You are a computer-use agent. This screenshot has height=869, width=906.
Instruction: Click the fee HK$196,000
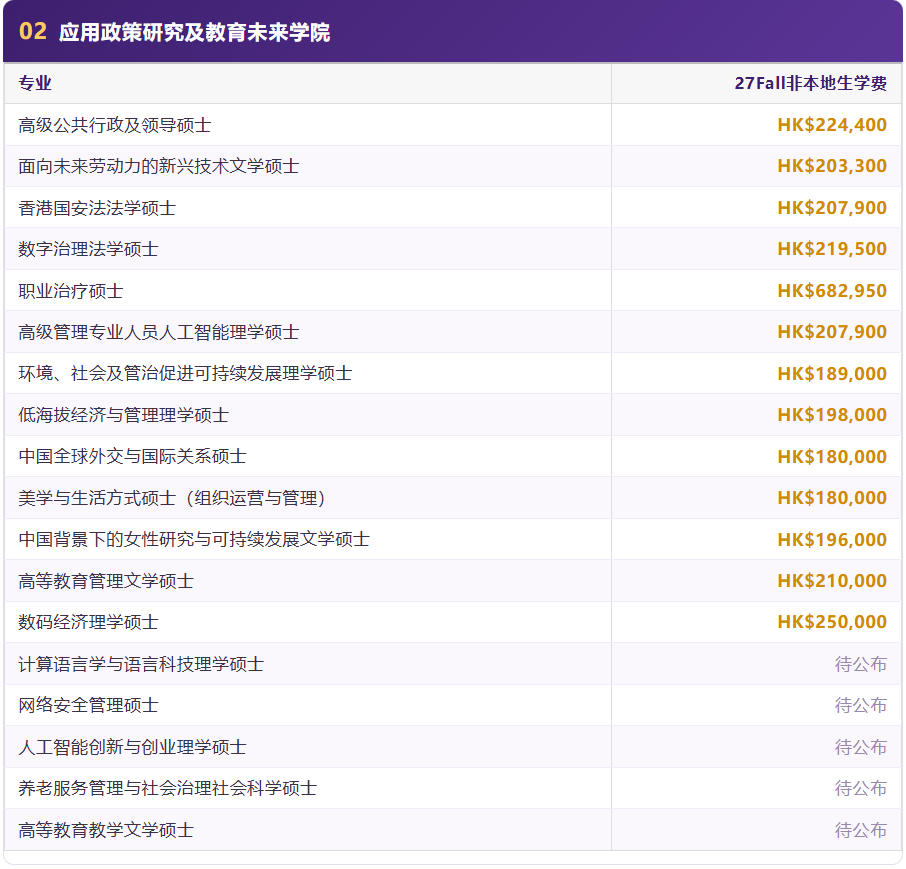pos(832,540)
